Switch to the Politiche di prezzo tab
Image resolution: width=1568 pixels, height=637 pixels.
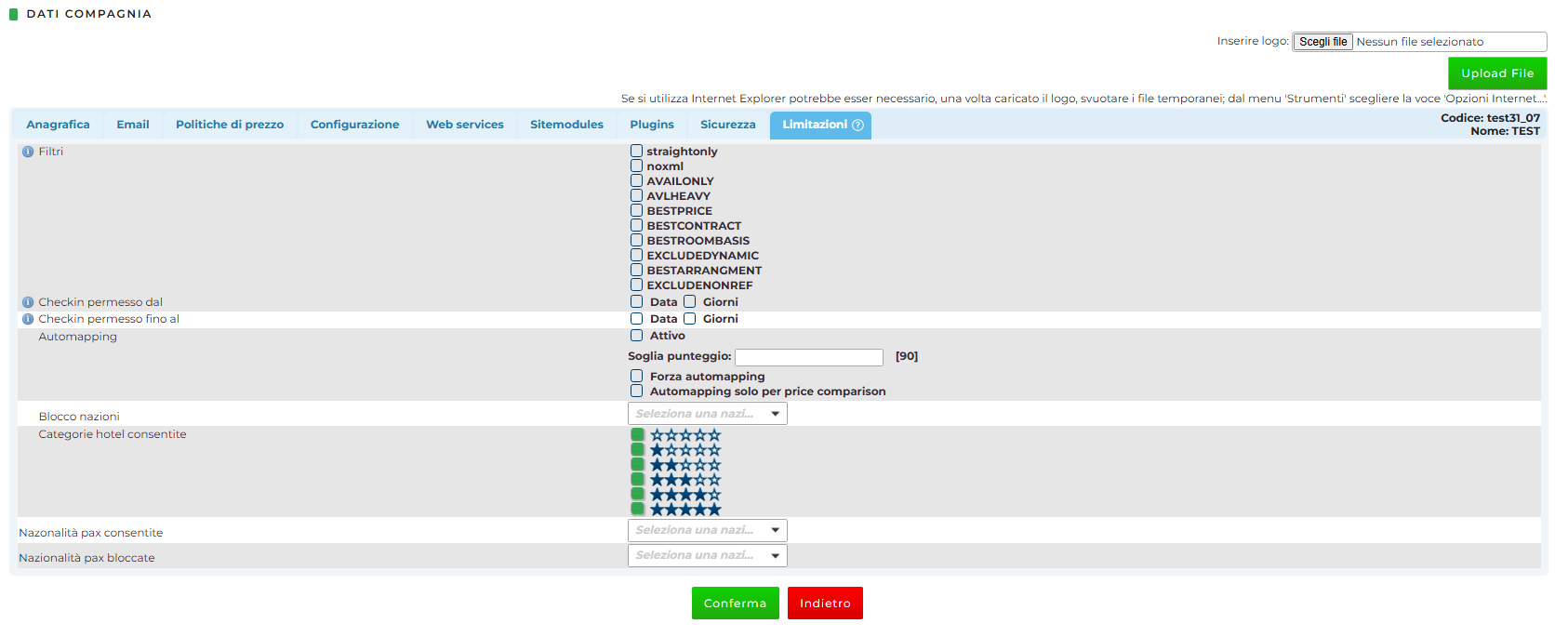click(x=230, y=125)
